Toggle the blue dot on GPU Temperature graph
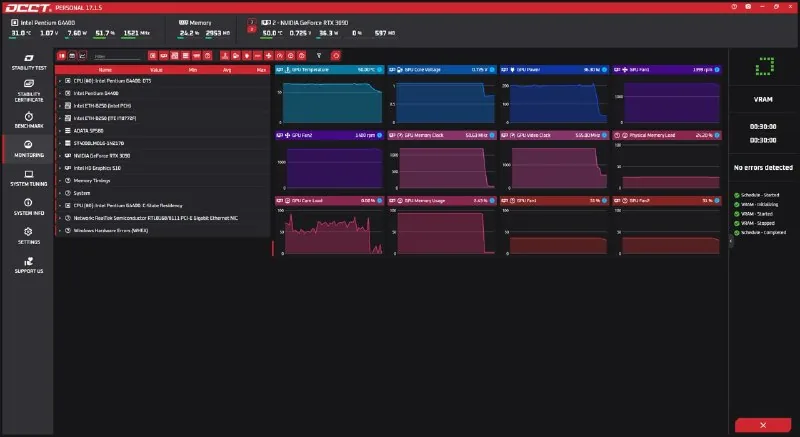 pos(380,69)
